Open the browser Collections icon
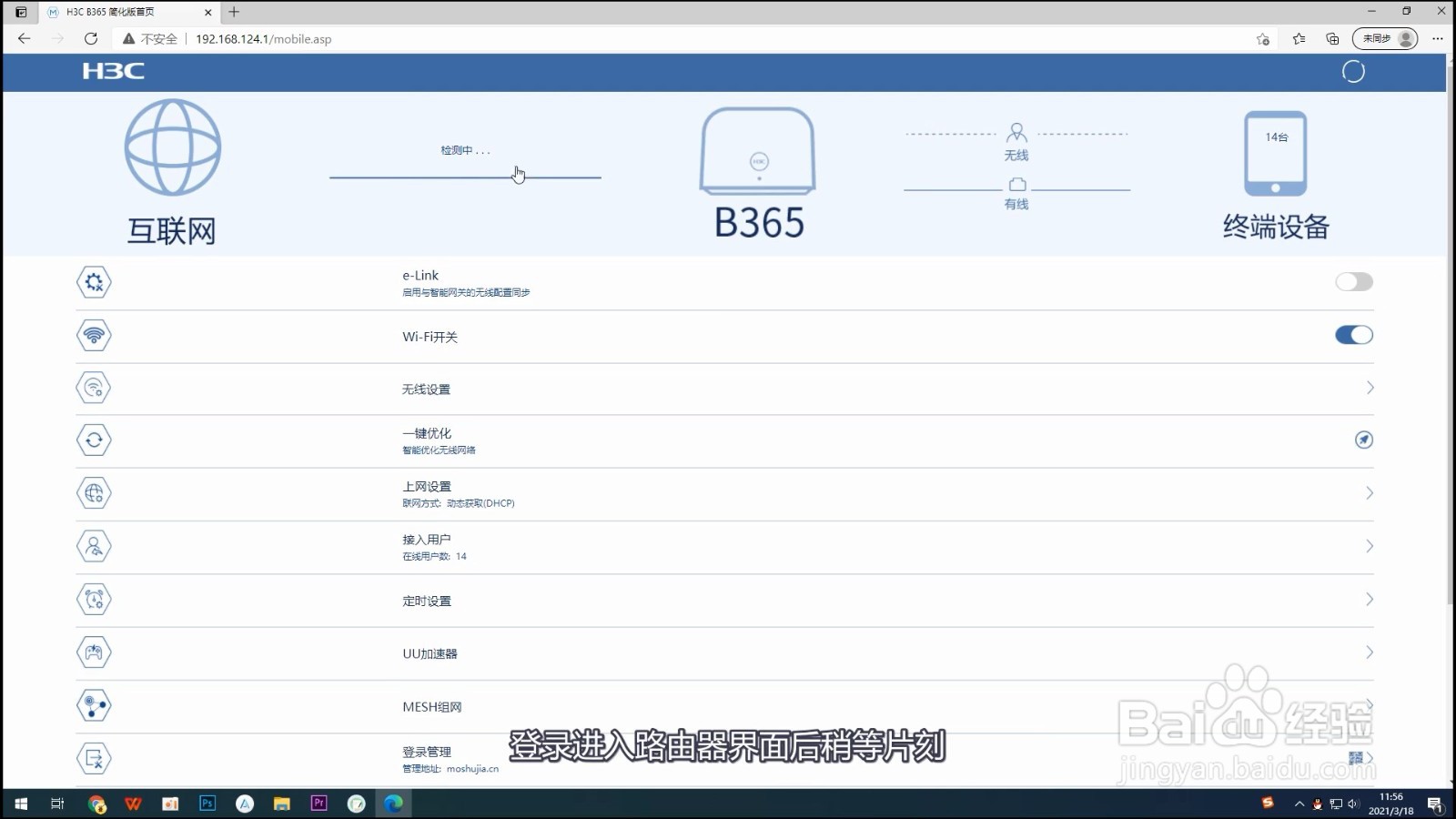This screenshot has width=1456, height=819. (x=1332, y=38)
